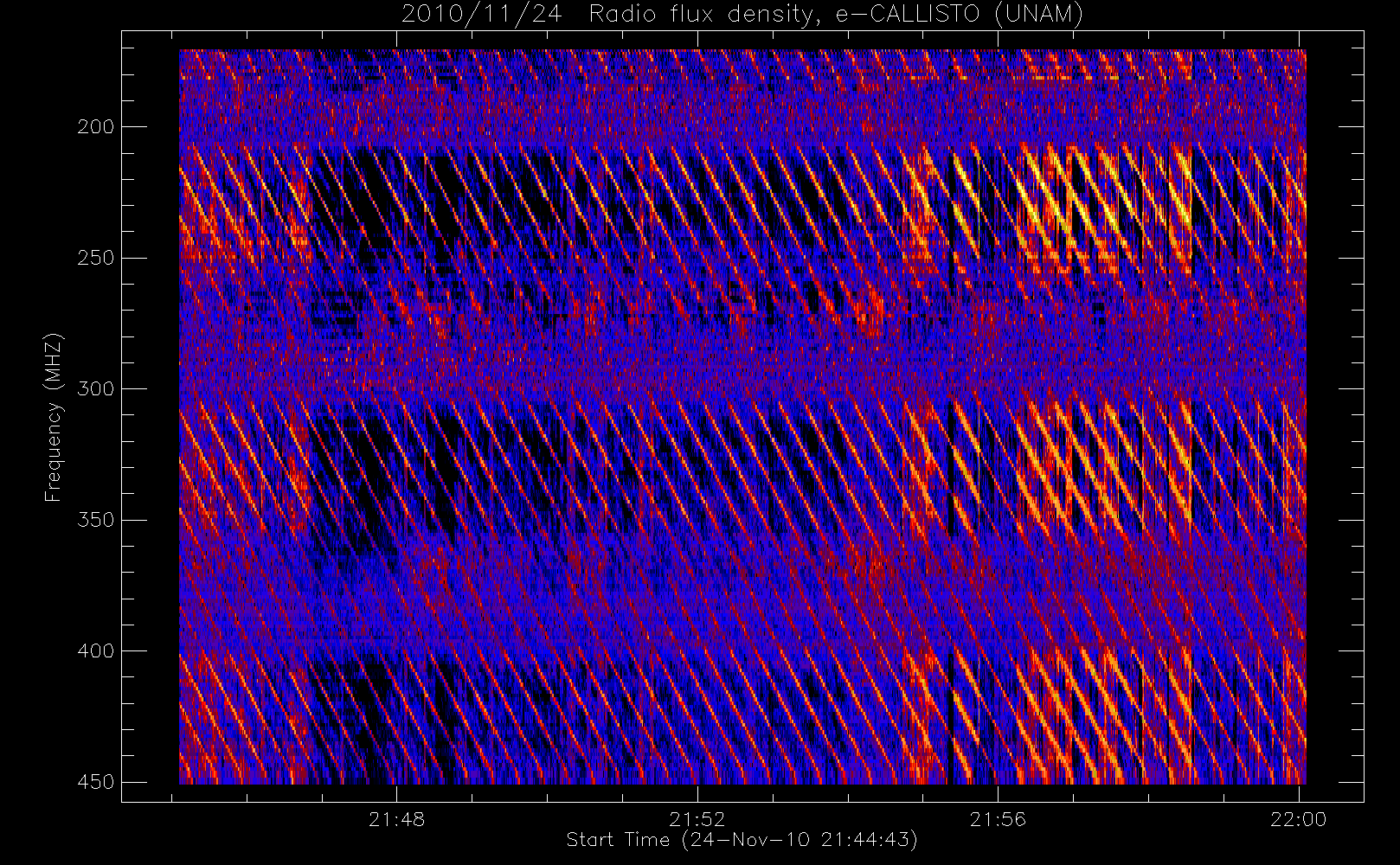Click the "Start Time (24-Nov-10 21:44:43)" label
Screen dimensions: 1400x865
(x=742, y=840)
